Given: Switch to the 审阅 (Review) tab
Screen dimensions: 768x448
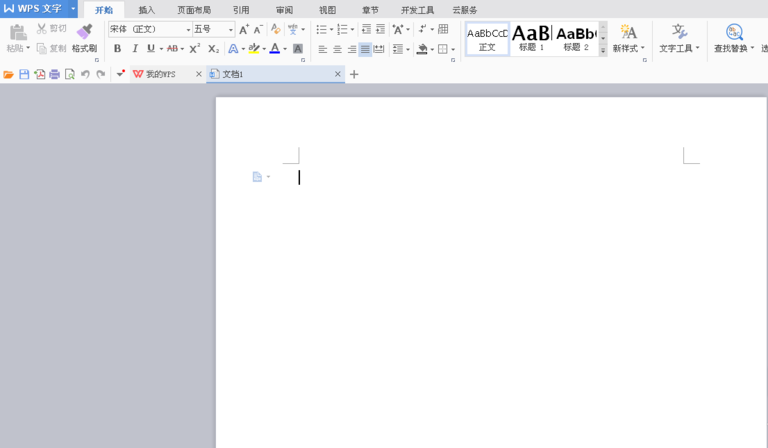Looking at the screenshot, I should tap(284, 10).
